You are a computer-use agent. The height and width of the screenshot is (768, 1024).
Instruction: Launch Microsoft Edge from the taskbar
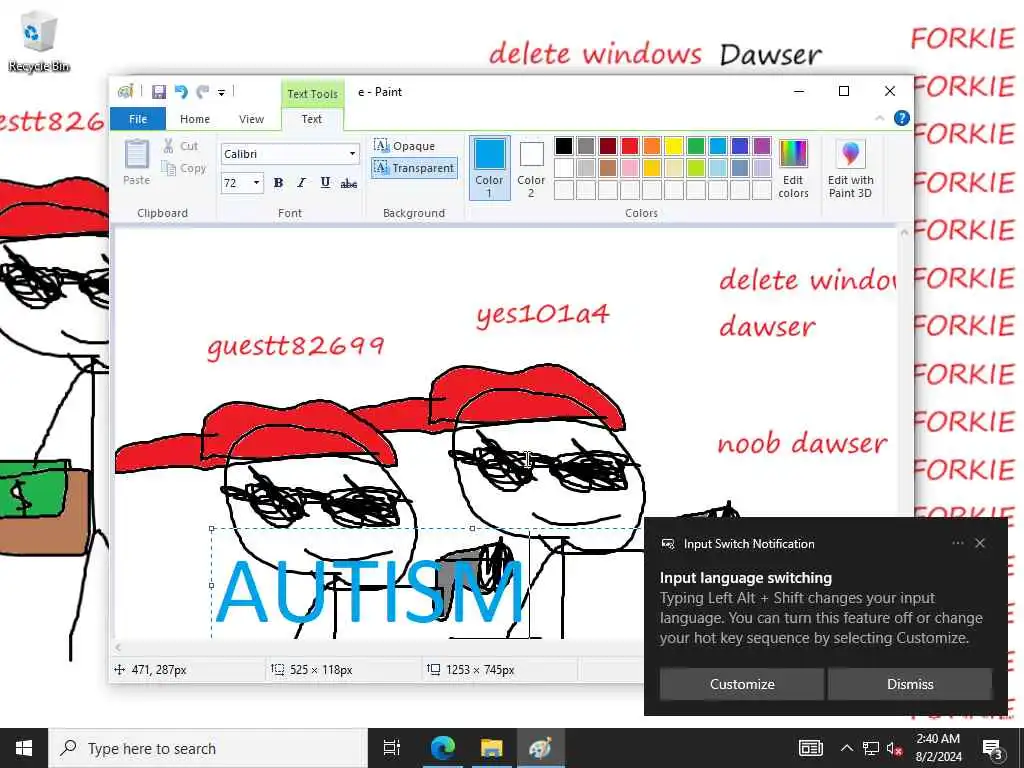[443, 748]
